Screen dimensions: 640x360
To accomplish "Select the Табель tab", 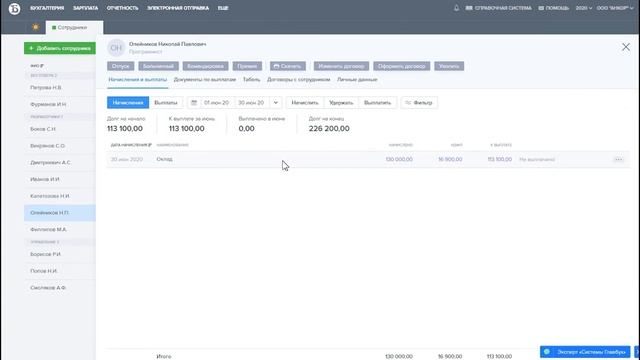I will click(251, 80).
